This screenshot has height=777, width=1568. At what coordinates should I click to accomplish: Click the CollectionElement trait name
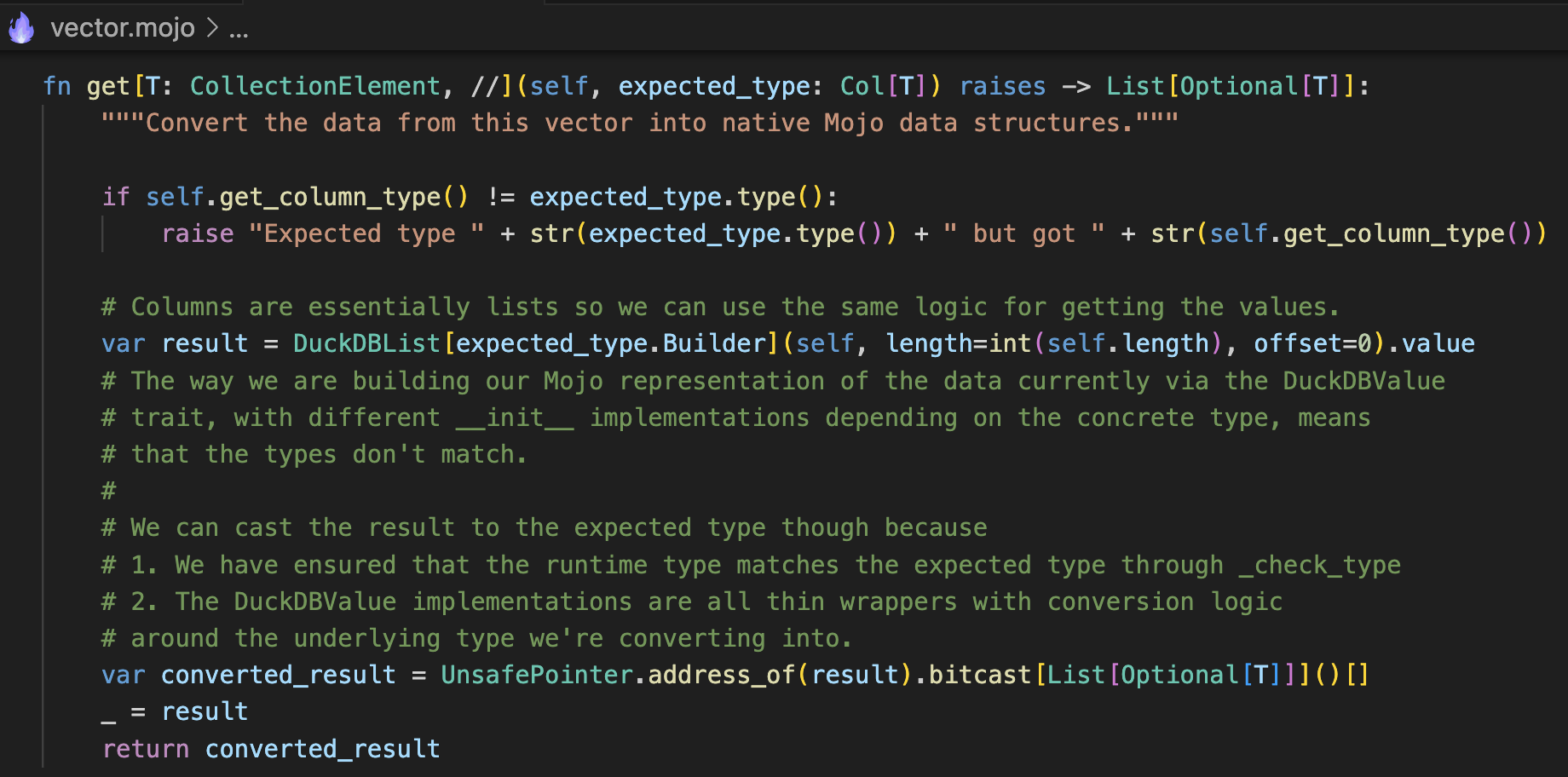[314, 86]
